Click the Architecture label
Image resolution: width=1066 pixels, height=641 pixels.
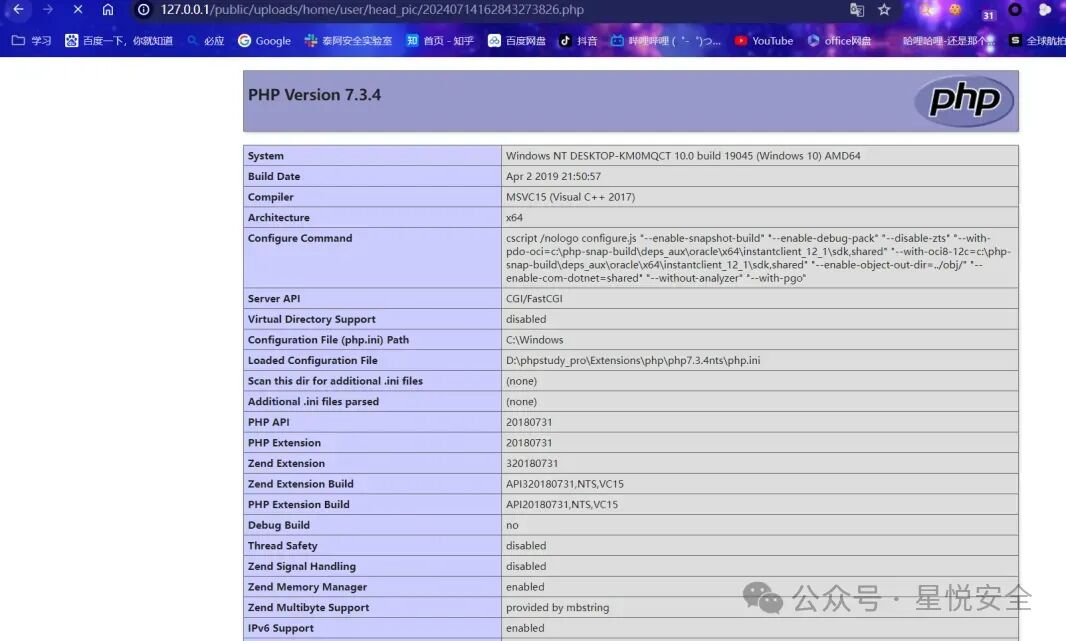tap(279, 218)
